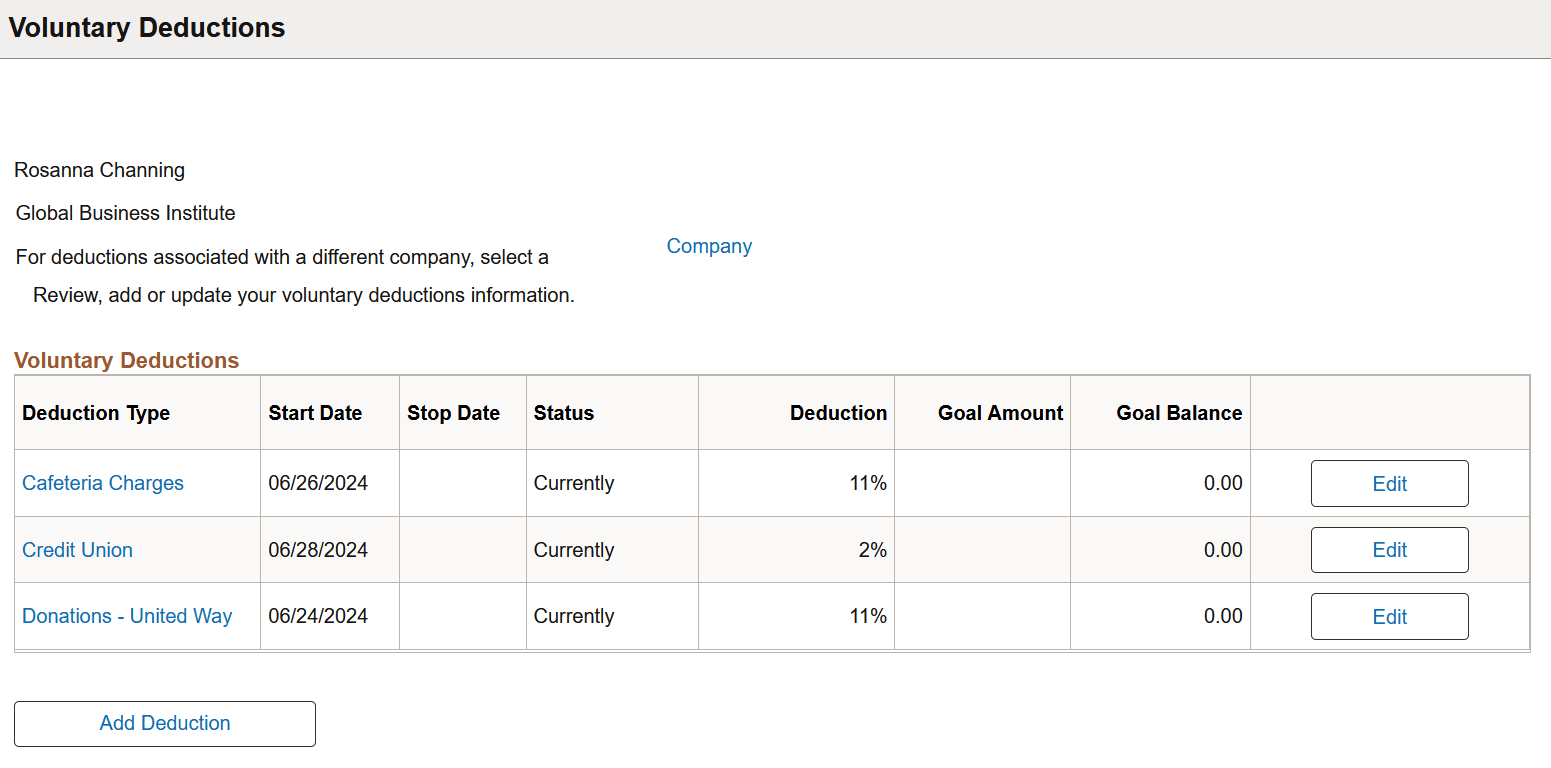Click the Deduction Type column header
Image resolution: width=1551 pixels, height=768 pixels.
[x=95, y=412]
